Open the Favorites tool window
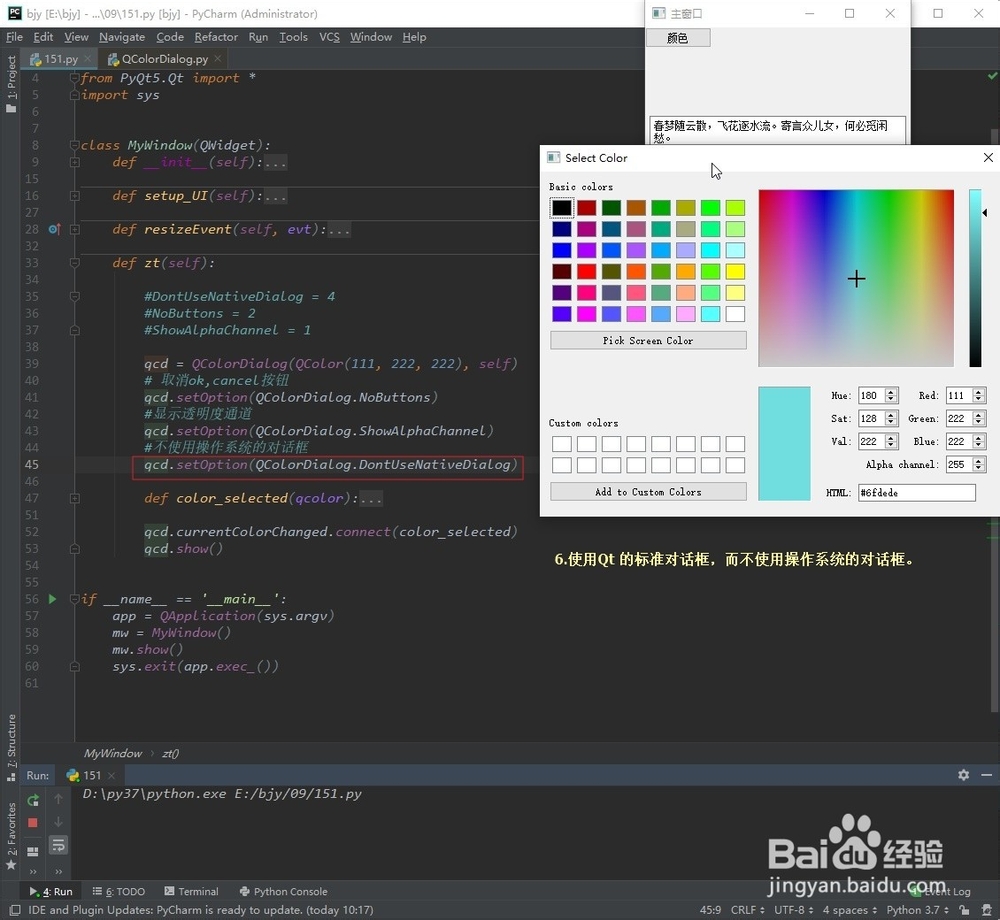This screenshot has width=1000, height=920. click(x=11, y=835)
